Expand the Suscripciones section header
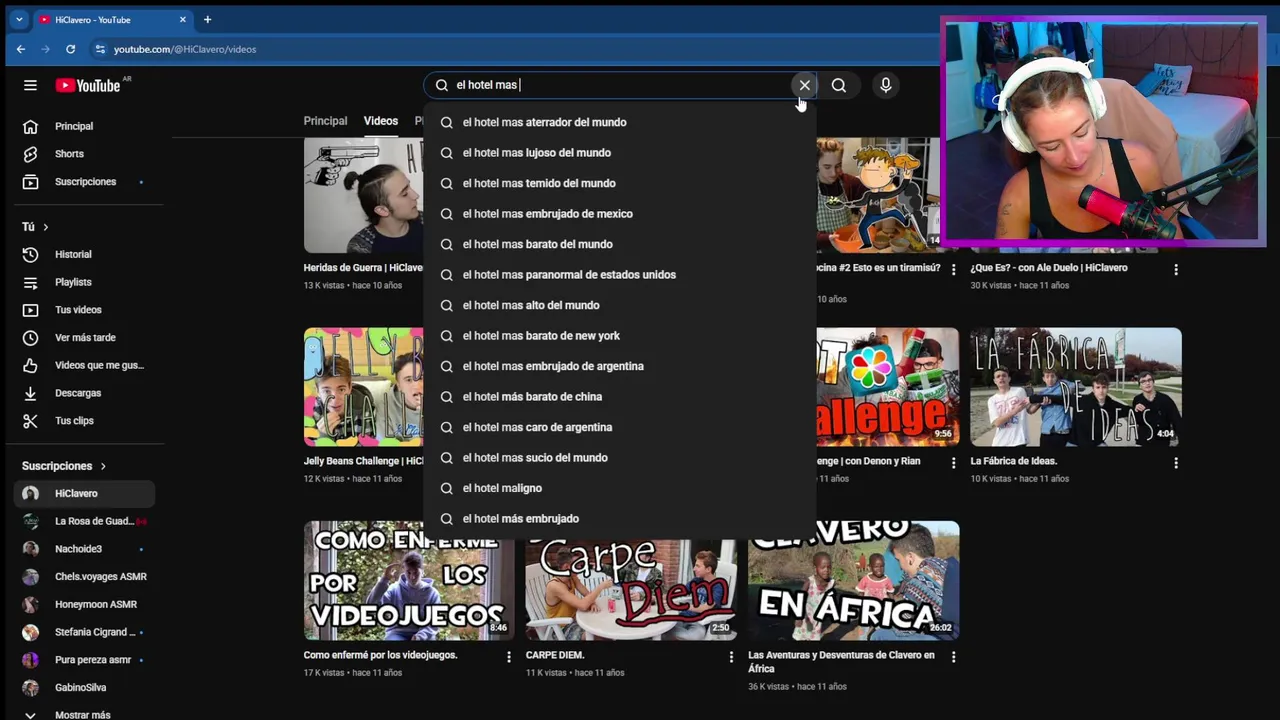 click(x=64, y=466)
